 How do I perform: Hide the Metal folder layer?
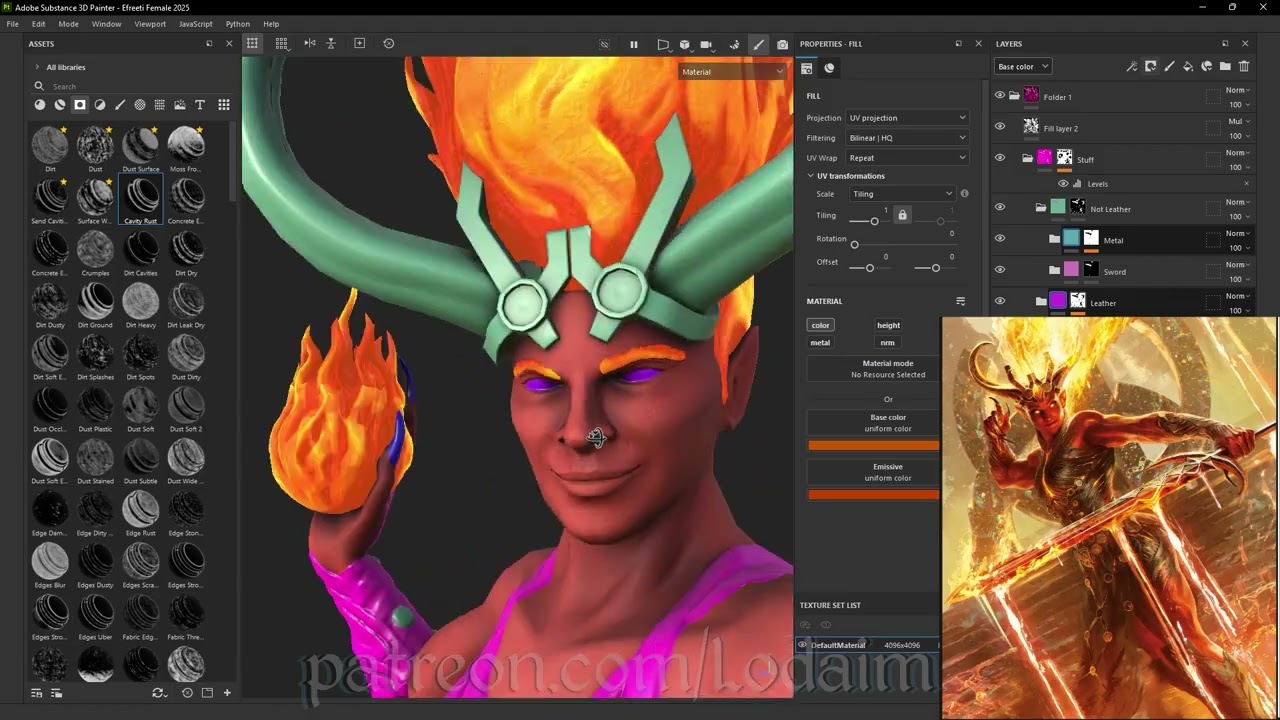point(999,239)
